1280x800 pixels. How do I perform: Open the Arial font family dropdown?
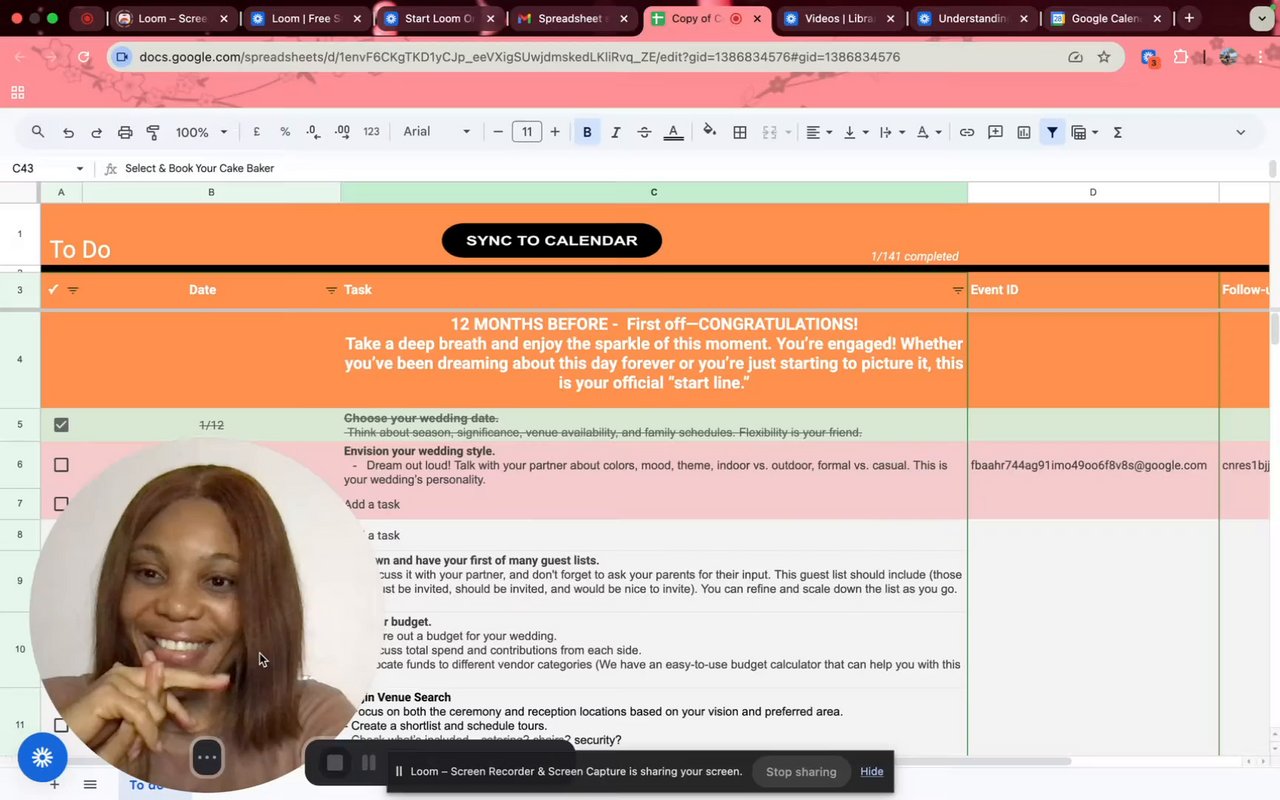436,132
